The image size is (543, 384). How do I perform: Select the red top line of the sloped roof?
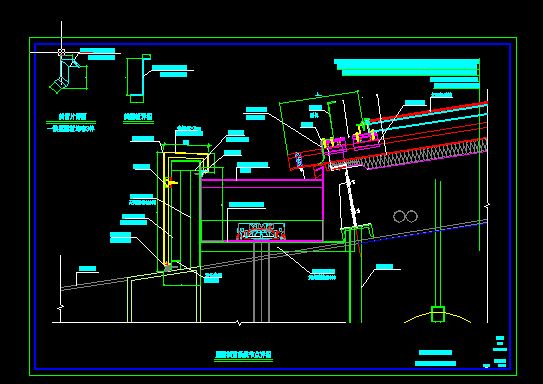[429, 111]
